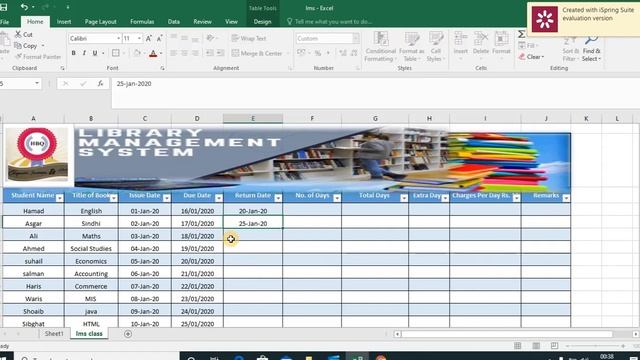Switch to Sheet1 tab
The image size is (640, 360).
coord(54,333)
